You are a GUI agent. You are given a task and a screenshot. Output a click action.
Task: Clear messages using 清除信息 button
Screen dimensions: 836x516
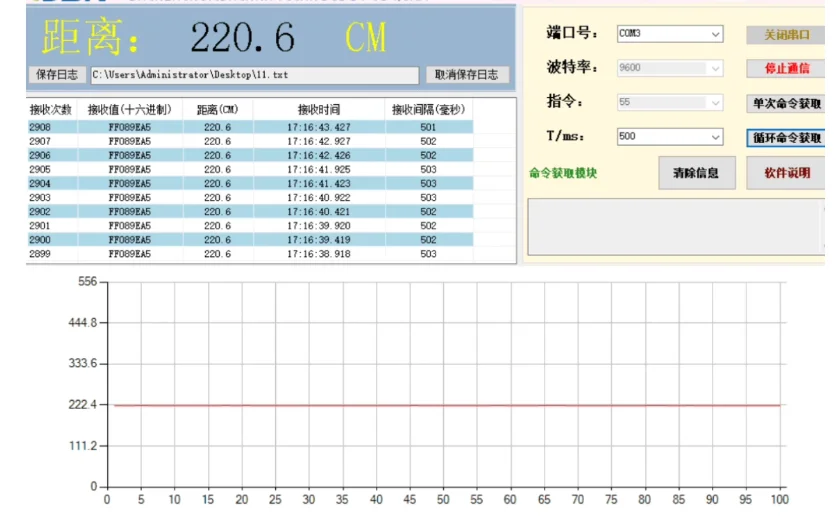click(x=697, y=172)
